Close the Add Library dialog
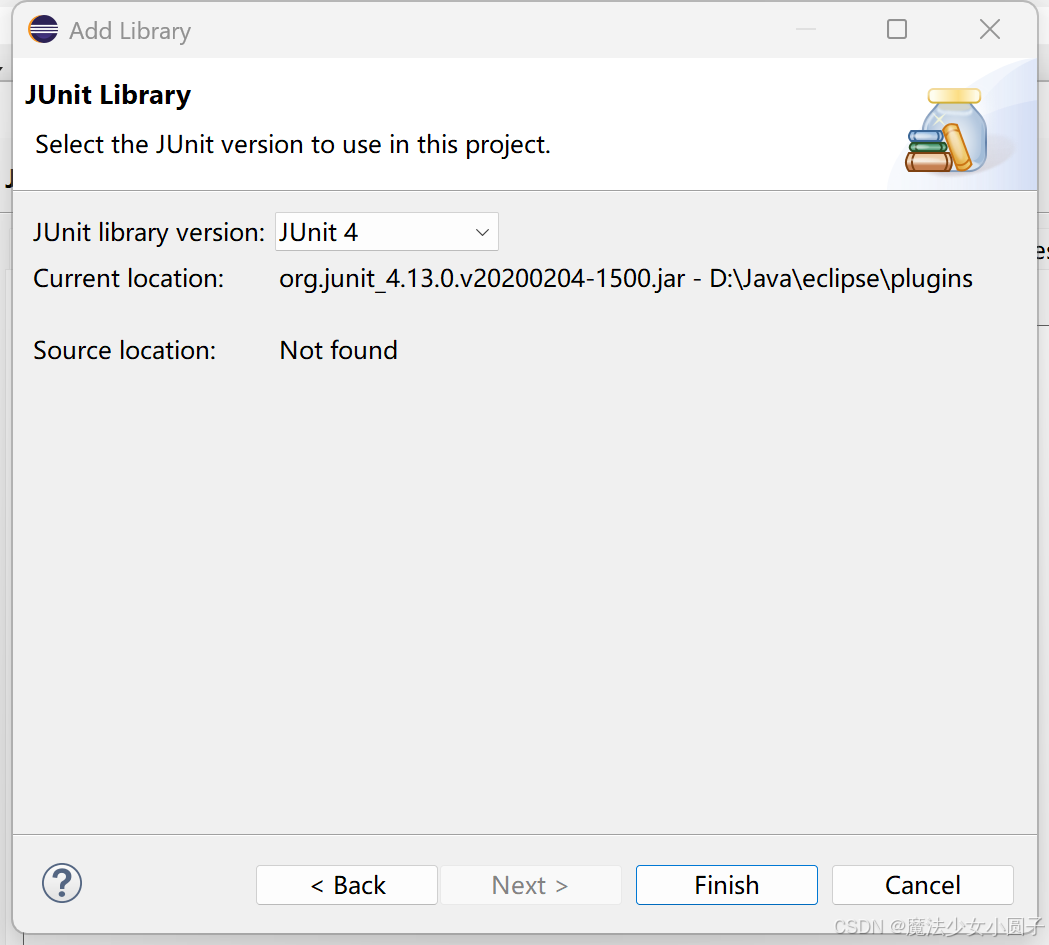This screenshot has height=945, width=1049. click(989, 29)
